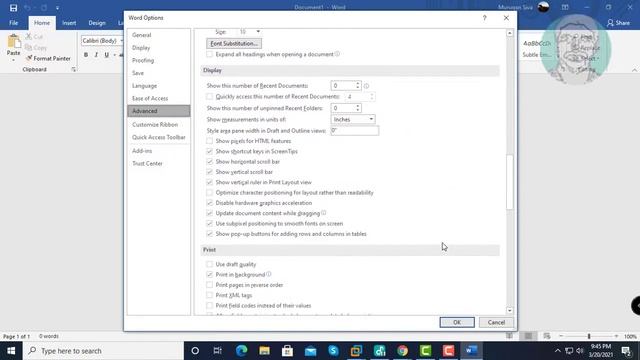Toggle Disable hardware graphics acceleration
This screenshot has width=640, height=360.
pyautogui.click(x=209, y=203)
